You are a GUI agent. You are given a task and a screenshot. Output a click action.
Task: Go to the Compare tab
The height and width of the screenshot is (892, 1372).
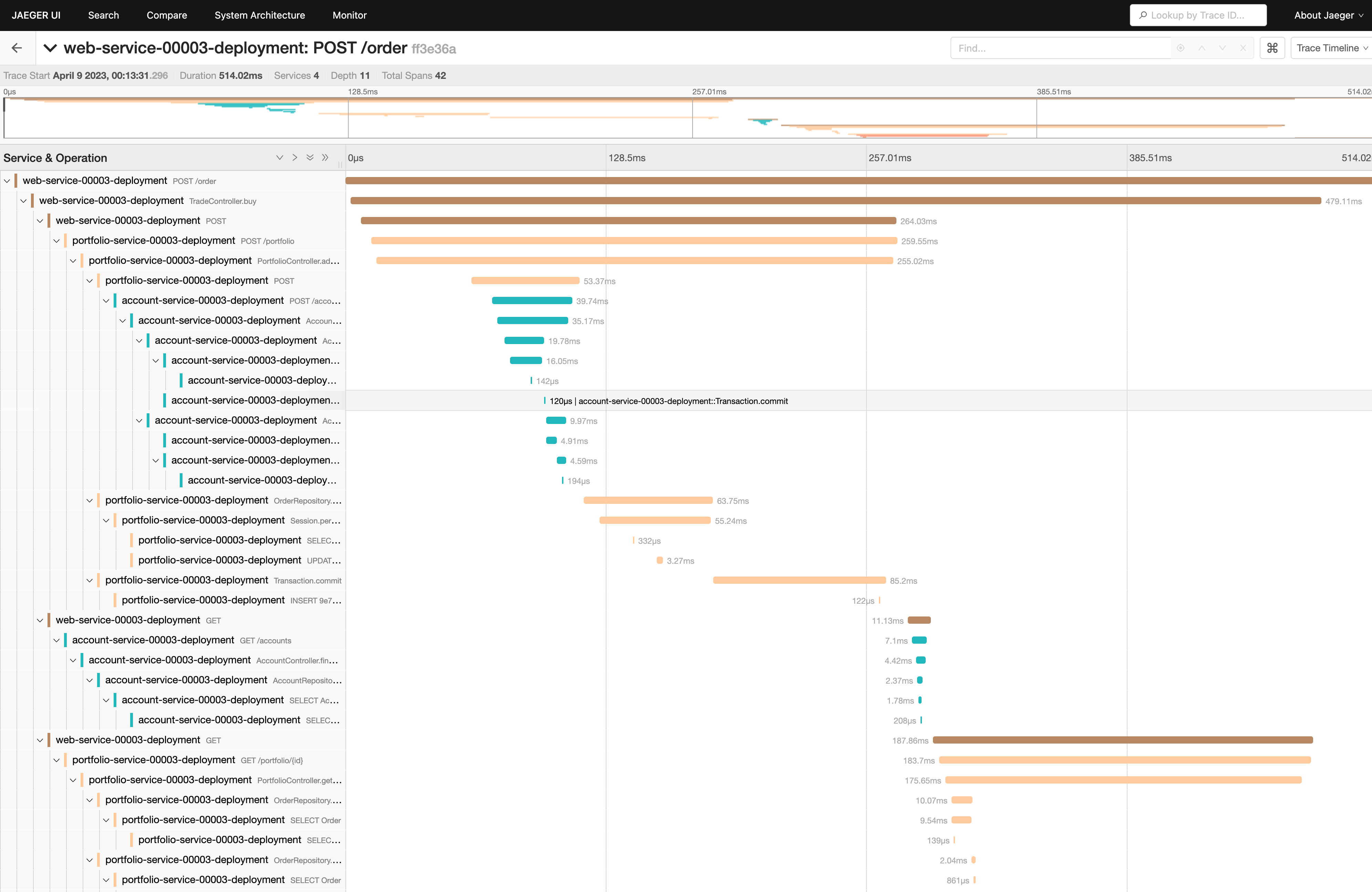tap(167, 15)
